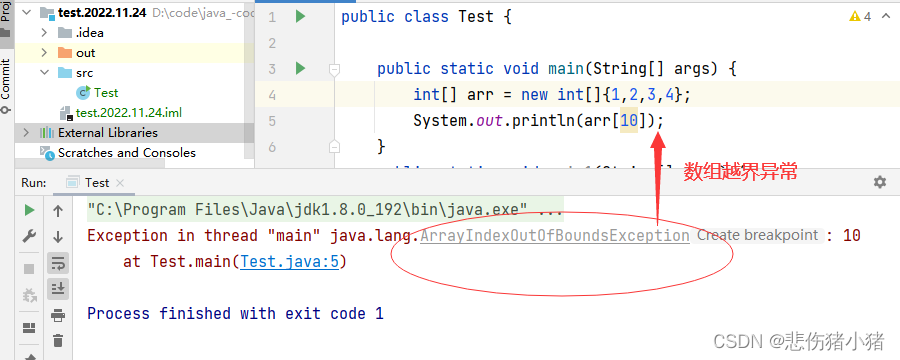The image size is (900, 360).
Task: Click ArrayIndexOutOfBoundsException link
Action: point(554,235)
